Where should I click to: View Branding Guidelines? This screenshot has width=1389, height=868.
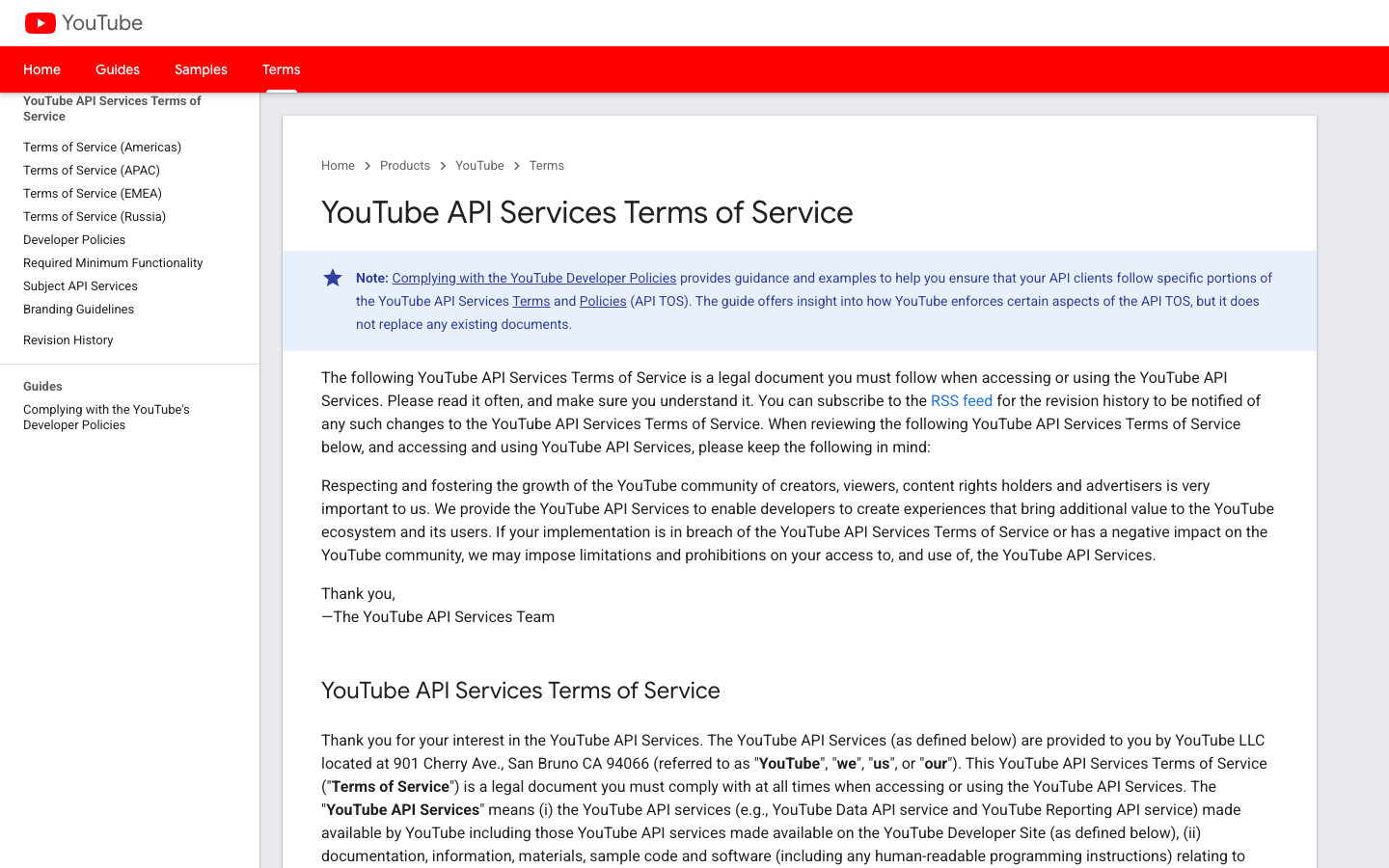point(78,309)
